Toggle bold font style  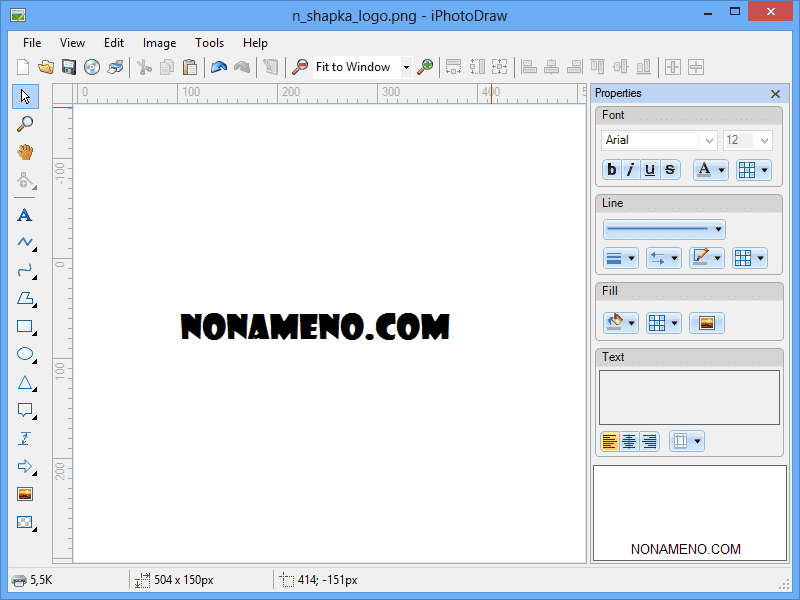612,170
